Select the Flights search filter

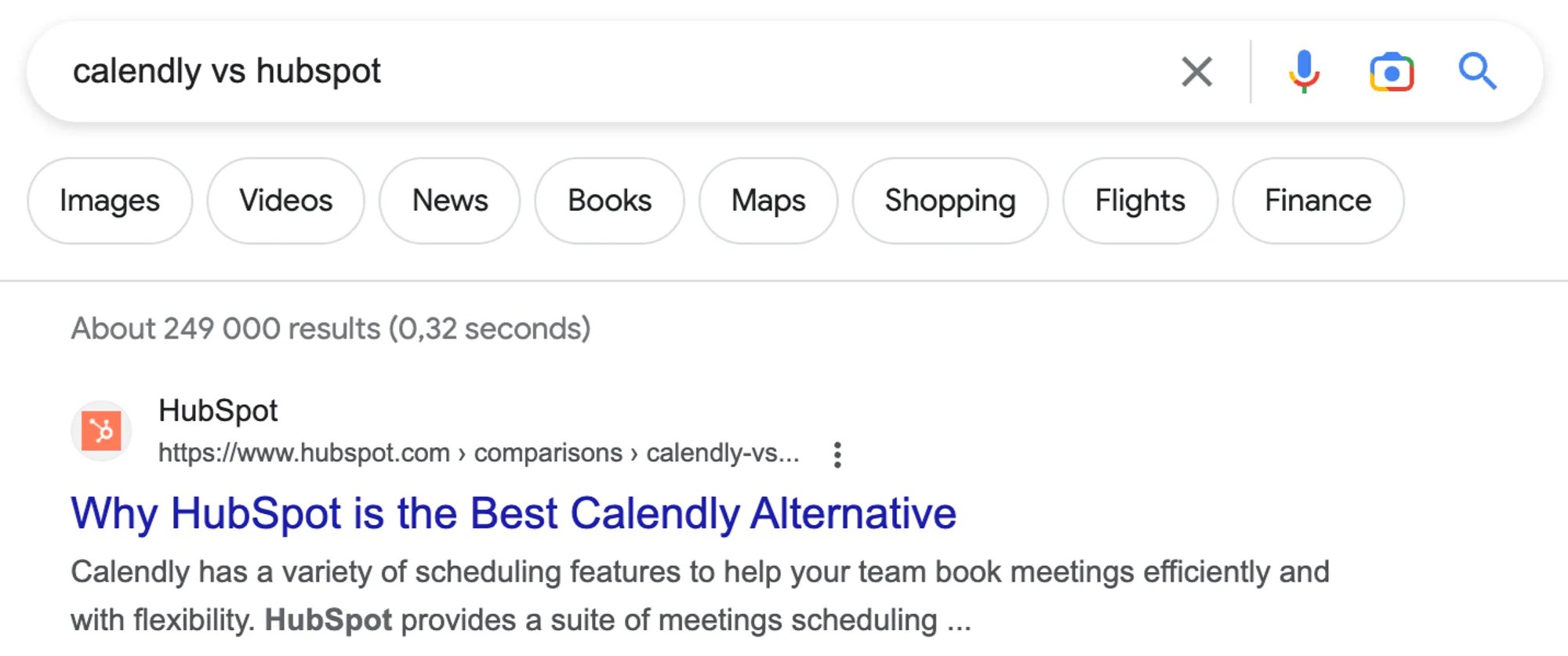[1140, 201]
